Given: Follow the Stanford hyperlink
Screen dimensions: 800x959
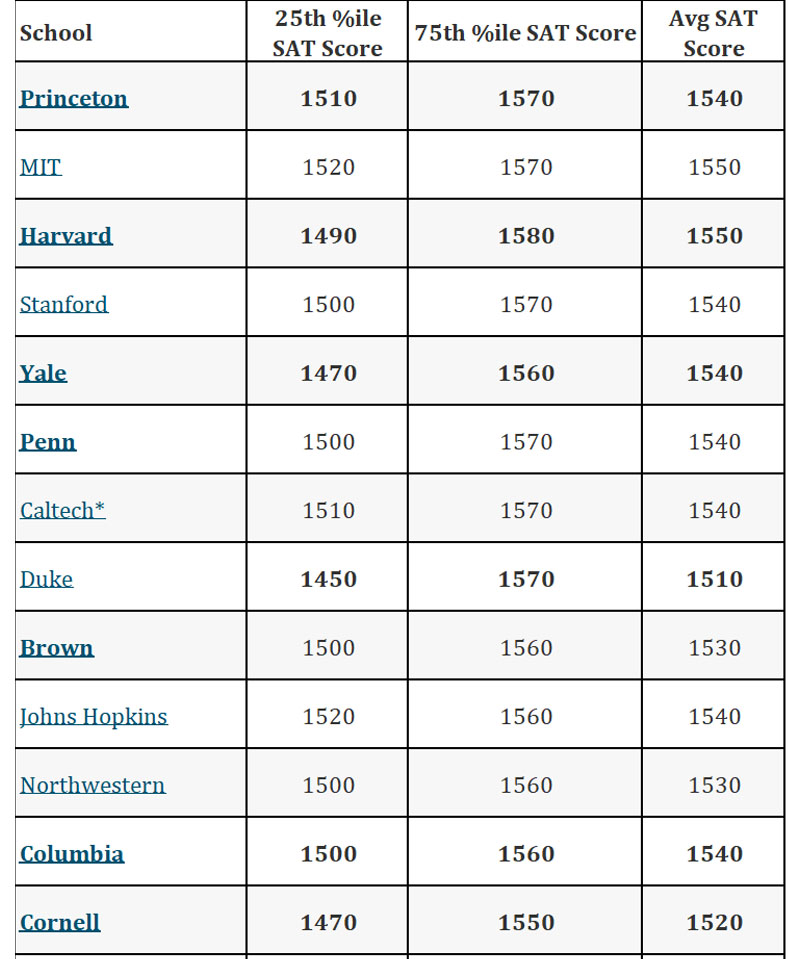Looking at the screenshot, I should 64,304.
